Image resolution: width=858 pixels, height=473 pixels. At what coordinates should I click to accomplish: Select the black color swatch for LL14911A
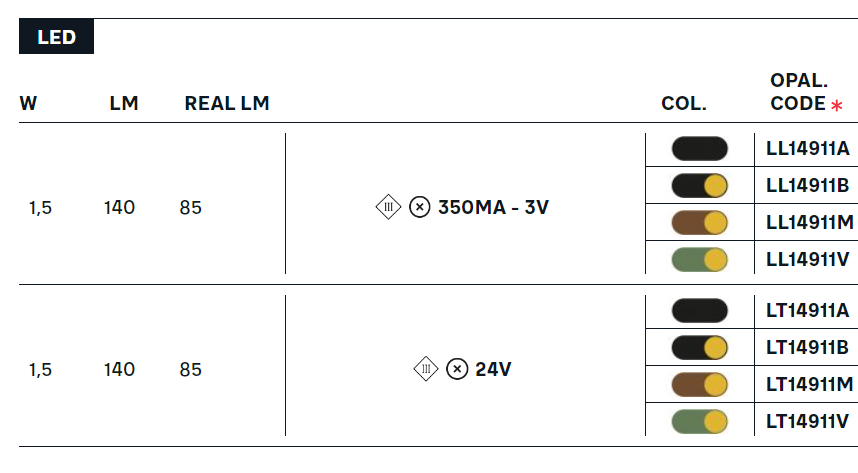tap(699, 149)
